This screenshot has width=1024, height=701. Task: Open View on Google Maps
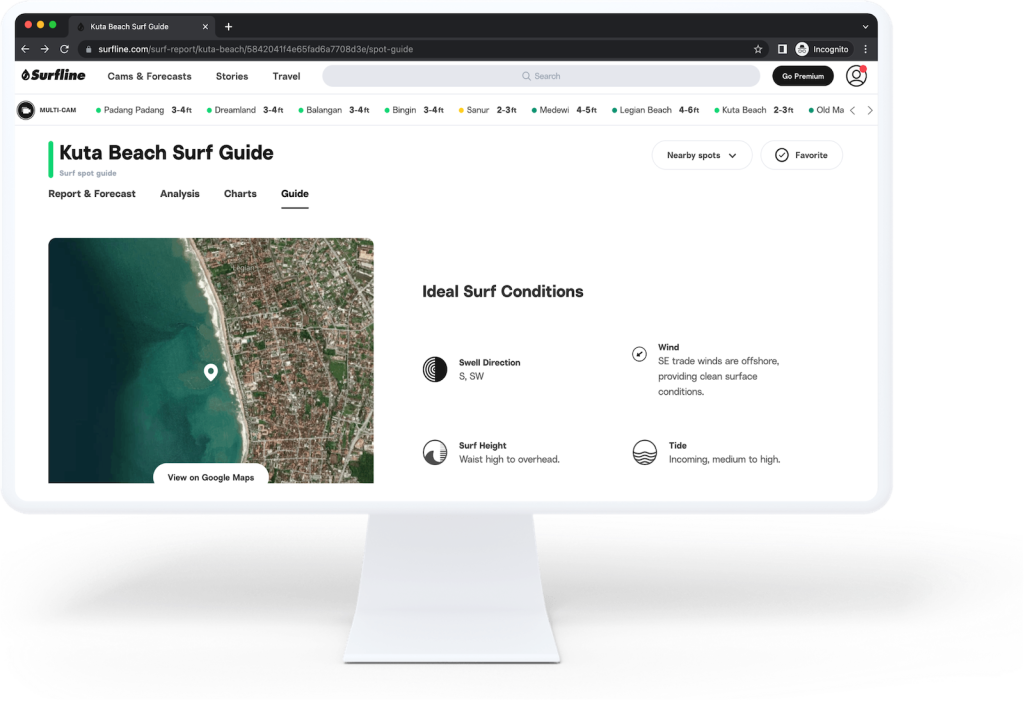pos(210,477)
